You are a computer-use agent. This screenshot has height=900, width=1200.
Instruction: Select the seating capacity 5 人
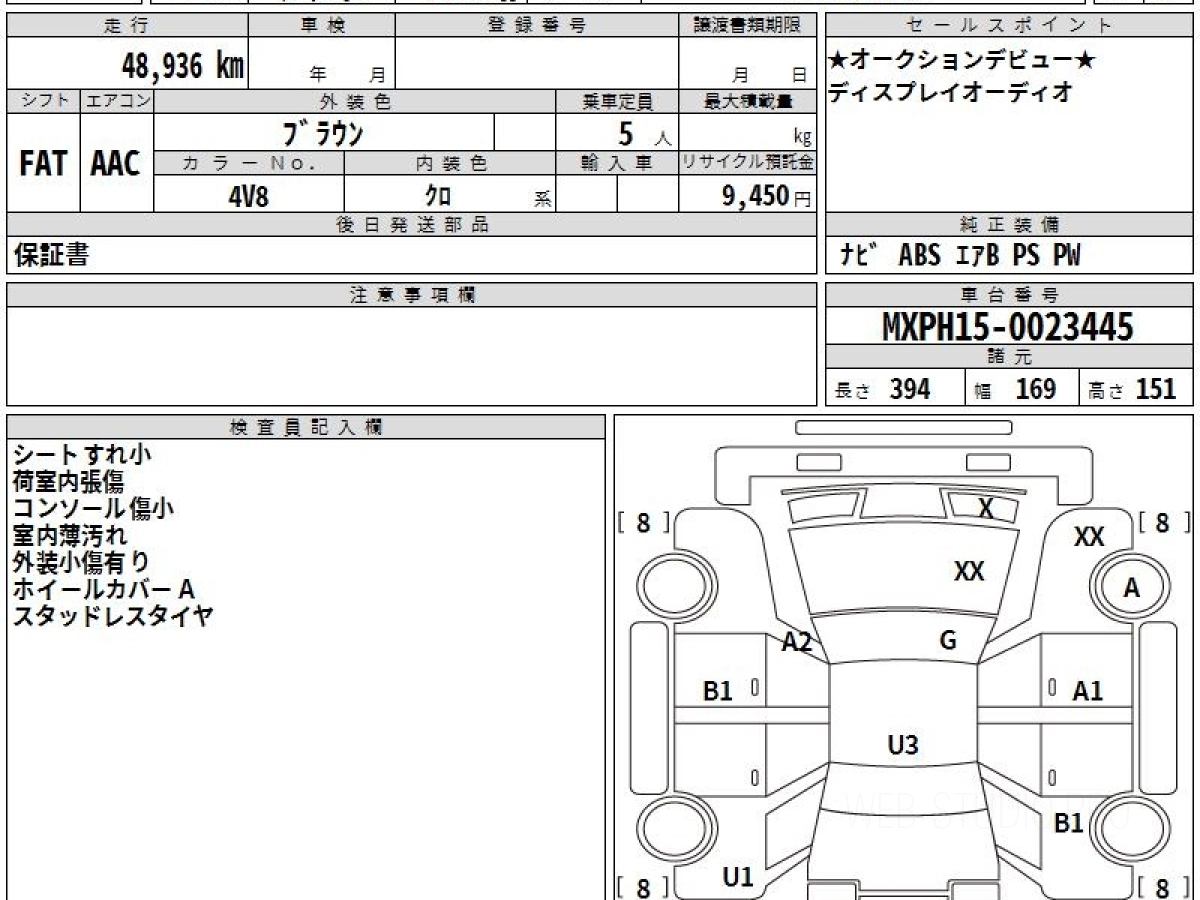(644, 133)
